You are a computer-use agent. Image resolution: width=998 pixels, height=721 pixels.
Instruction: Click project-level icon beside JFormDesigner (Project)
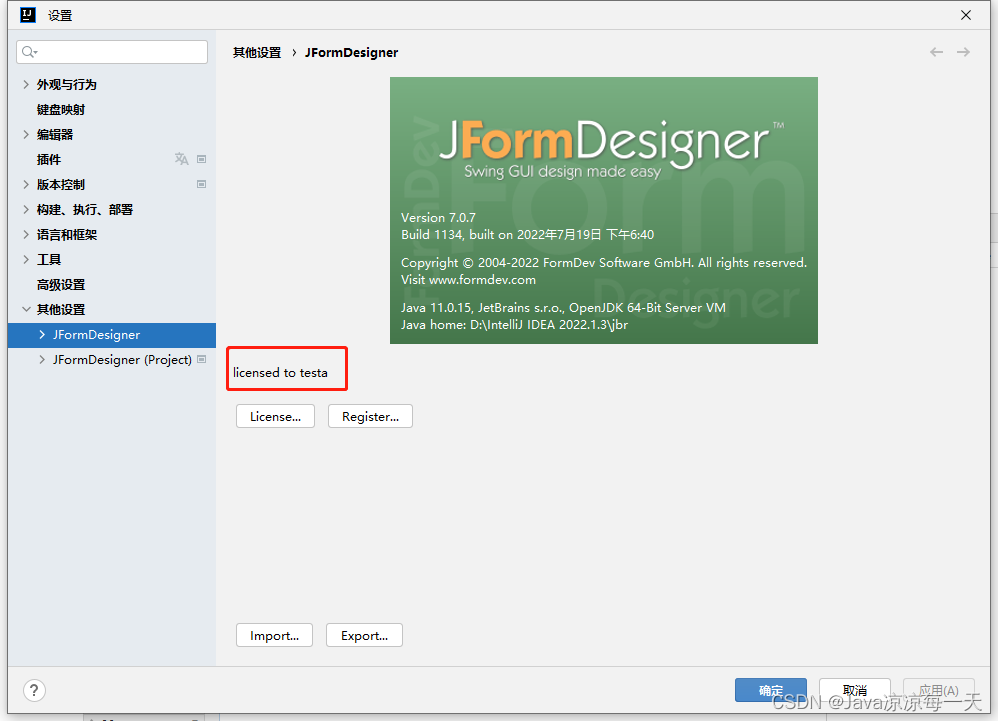coord(201,360)
